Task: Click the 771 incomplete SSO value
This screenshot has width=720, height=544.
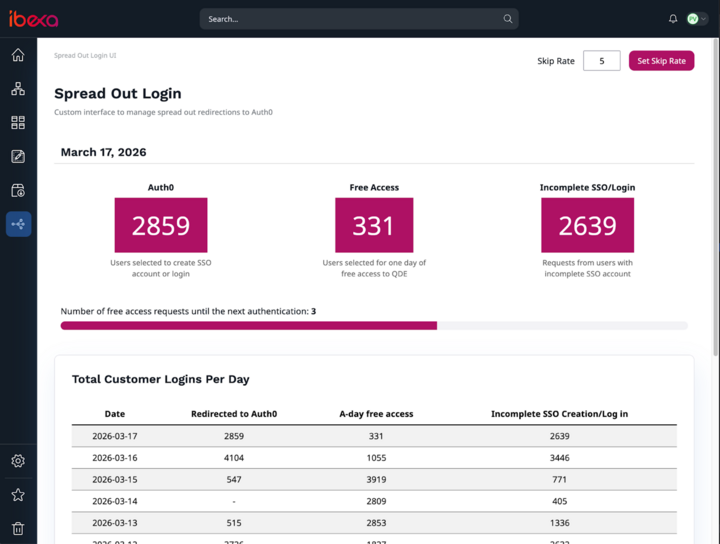Action: pos(559,479)
